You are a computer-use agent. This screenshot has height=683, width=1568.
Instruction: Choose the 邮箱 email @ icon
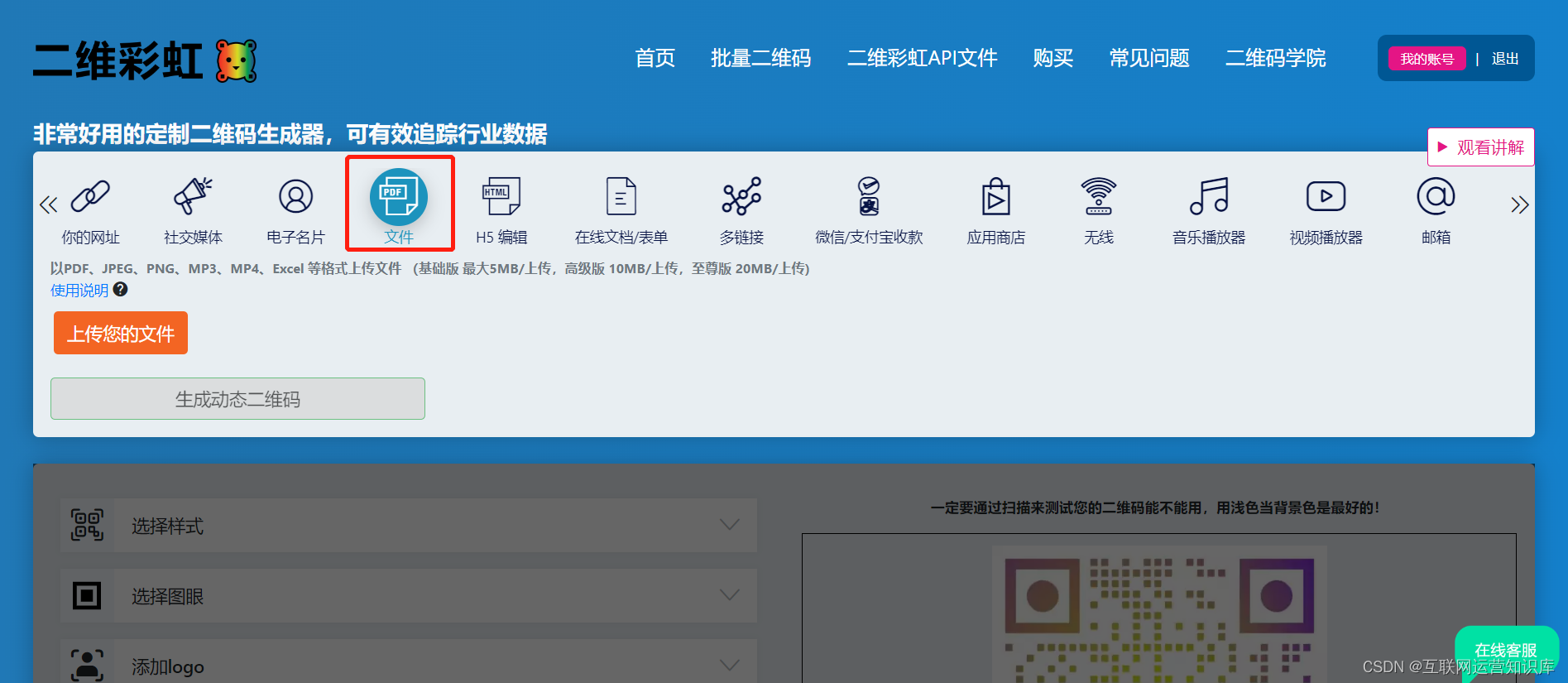pos(1436,196)
